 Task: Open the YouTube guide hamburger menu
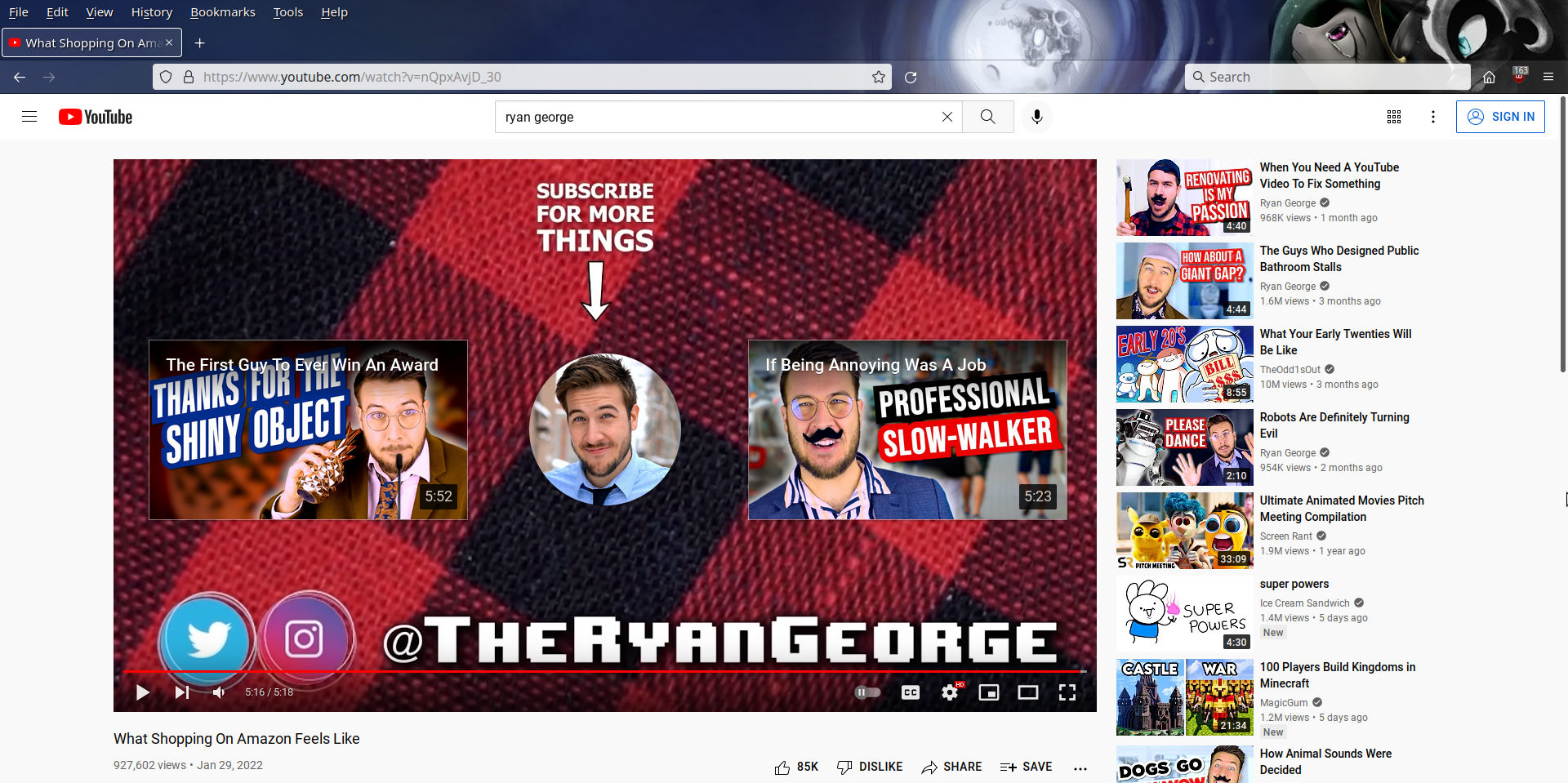click(x=29, y=117)
